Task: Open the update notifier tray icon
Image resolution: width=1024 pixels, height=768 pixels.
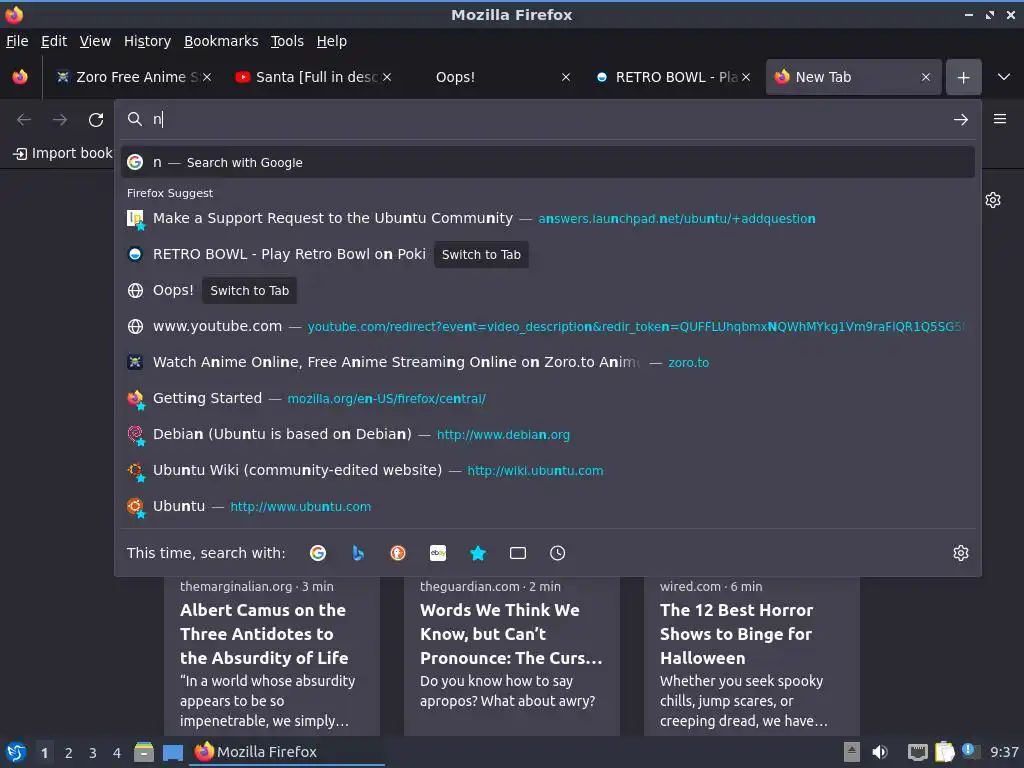Action: [970, 751]
